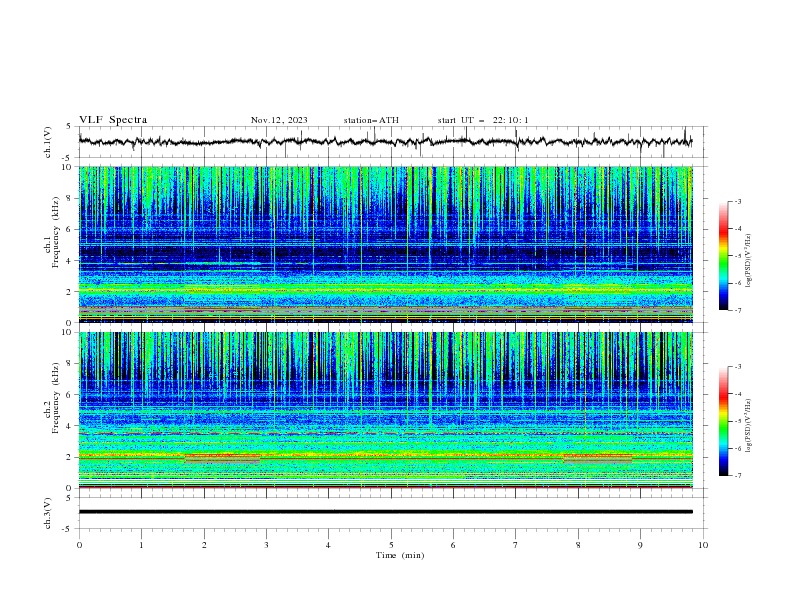Click the ch.1 spectrogram colorbar
The image size is (792, 612).
pos(723,256)
